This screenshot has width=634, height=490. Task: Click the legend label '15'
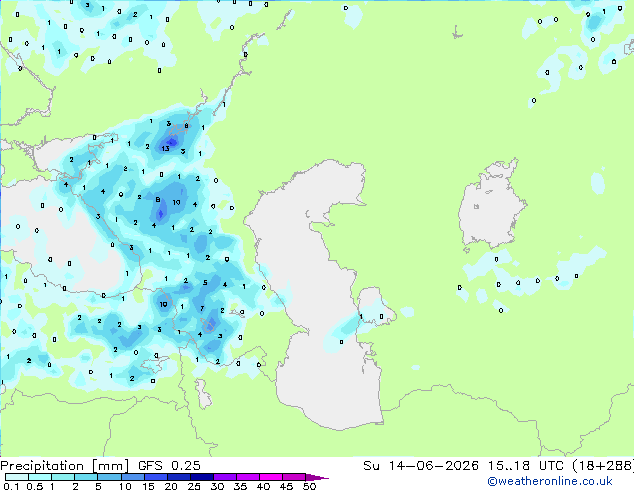click(148, 486)
